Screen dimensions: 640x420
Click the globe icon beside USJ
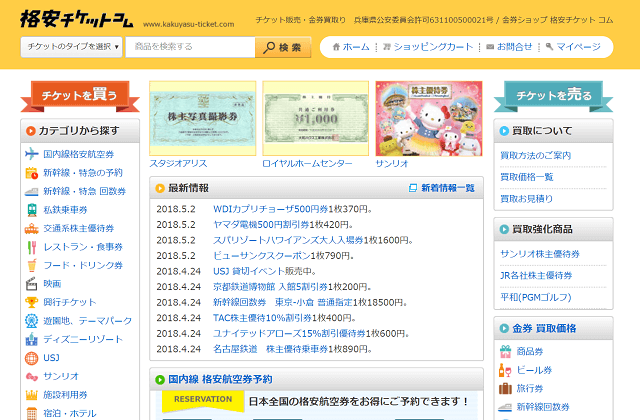pyautogui.click(x=31, y=358)
